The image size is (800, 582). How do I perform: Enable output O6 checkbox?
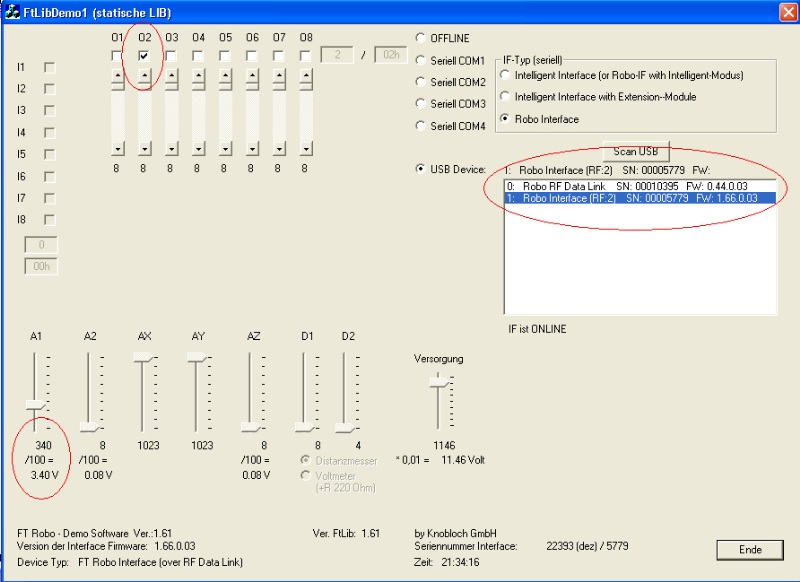(x=252, y=56)
